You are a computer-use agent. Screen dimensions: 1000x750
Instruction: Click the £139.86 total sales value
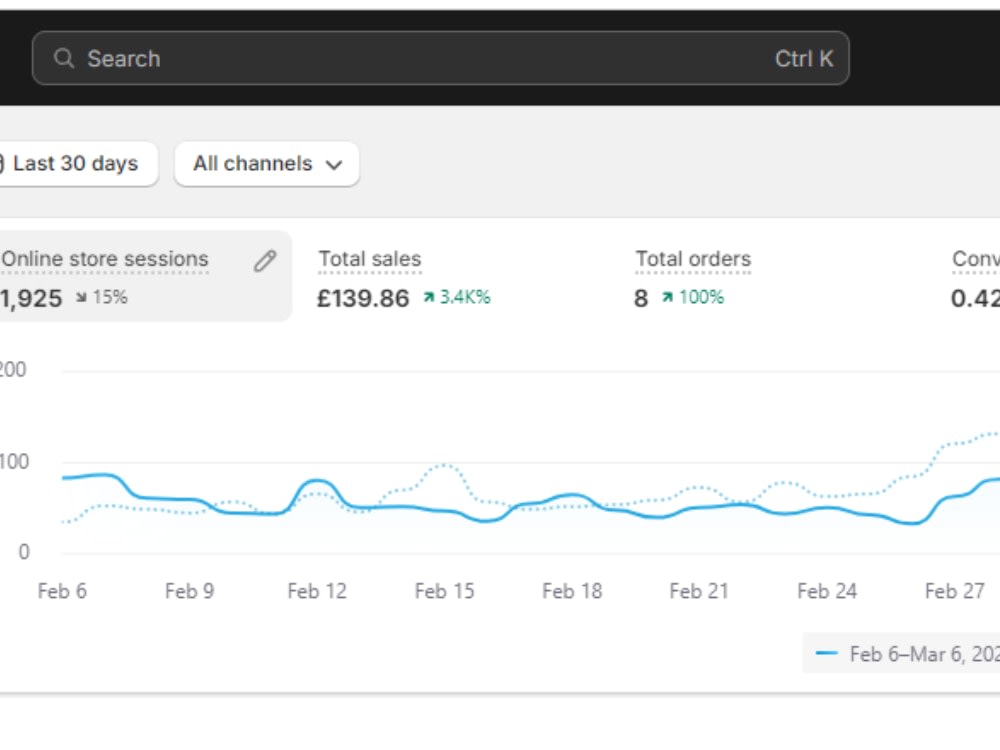364,298
